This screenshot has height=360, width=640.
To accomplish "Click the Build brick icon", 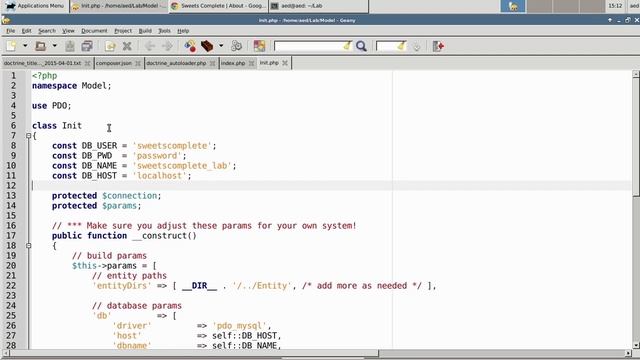I will (x=207, y=46).
